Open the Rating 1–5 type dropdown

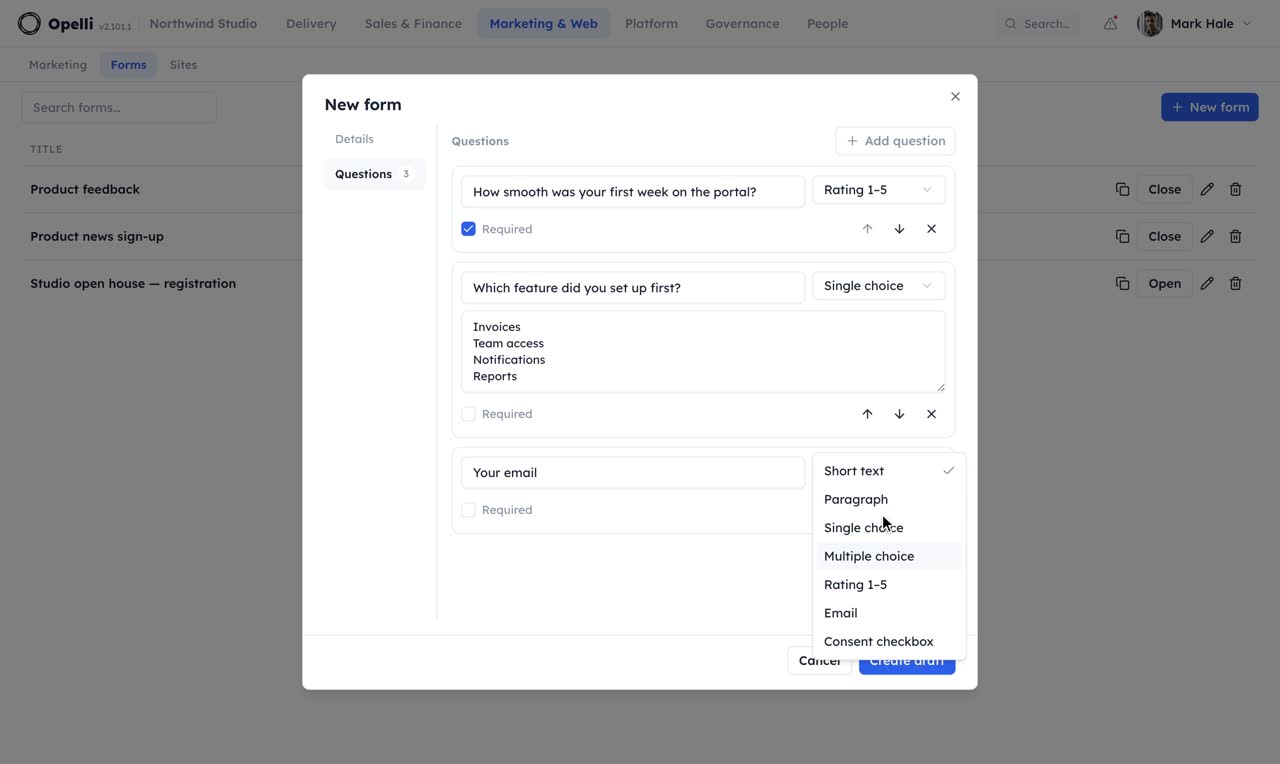tap(878, 190)
